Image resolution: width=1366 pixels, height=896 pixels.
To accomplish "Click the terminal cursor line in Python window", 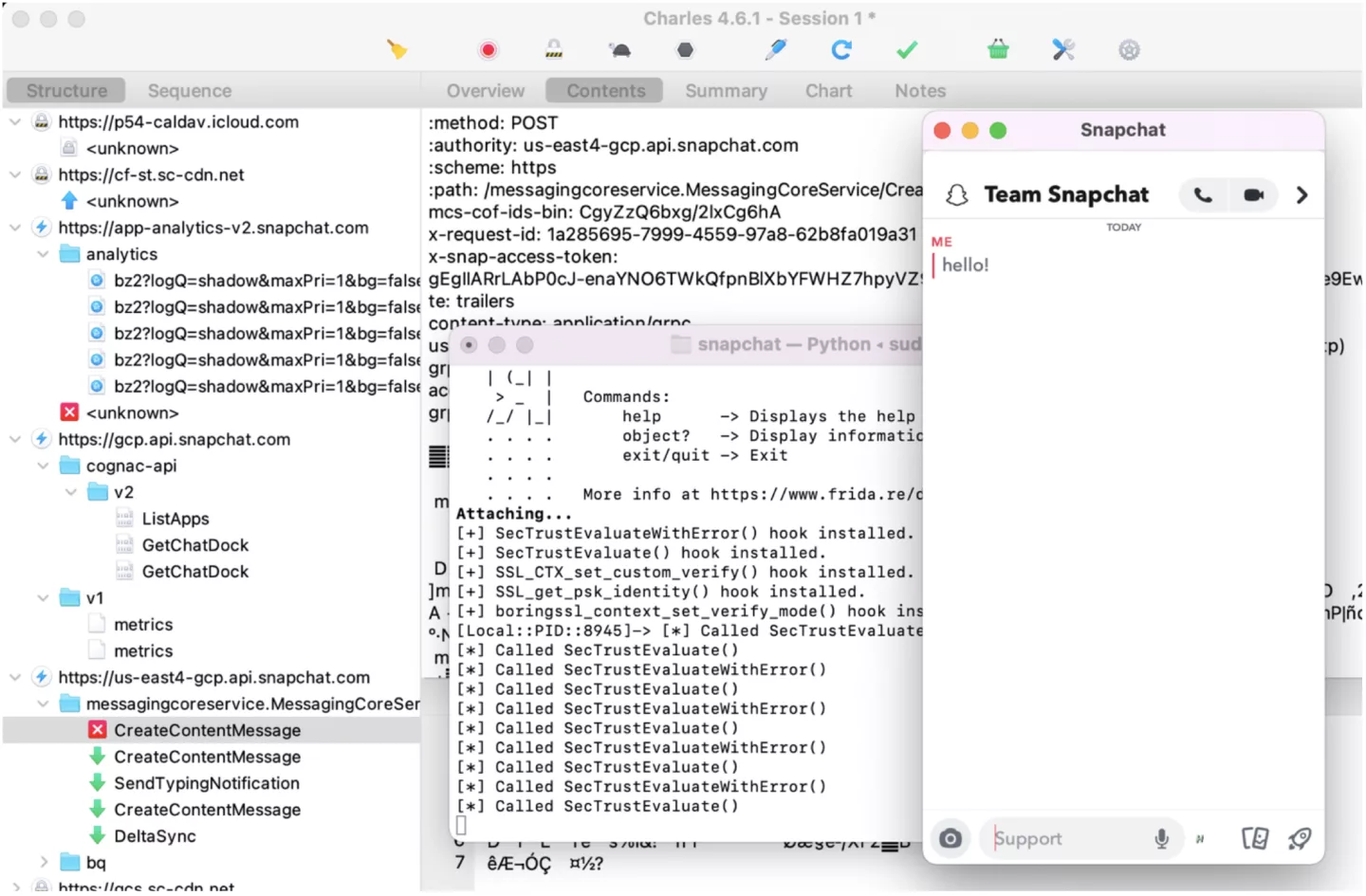I will coord(461,826).
